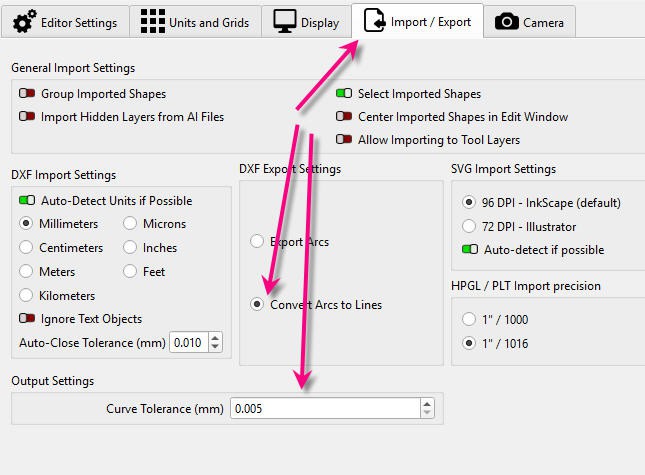Choose the Centimeters radio button

coord(27,248)
